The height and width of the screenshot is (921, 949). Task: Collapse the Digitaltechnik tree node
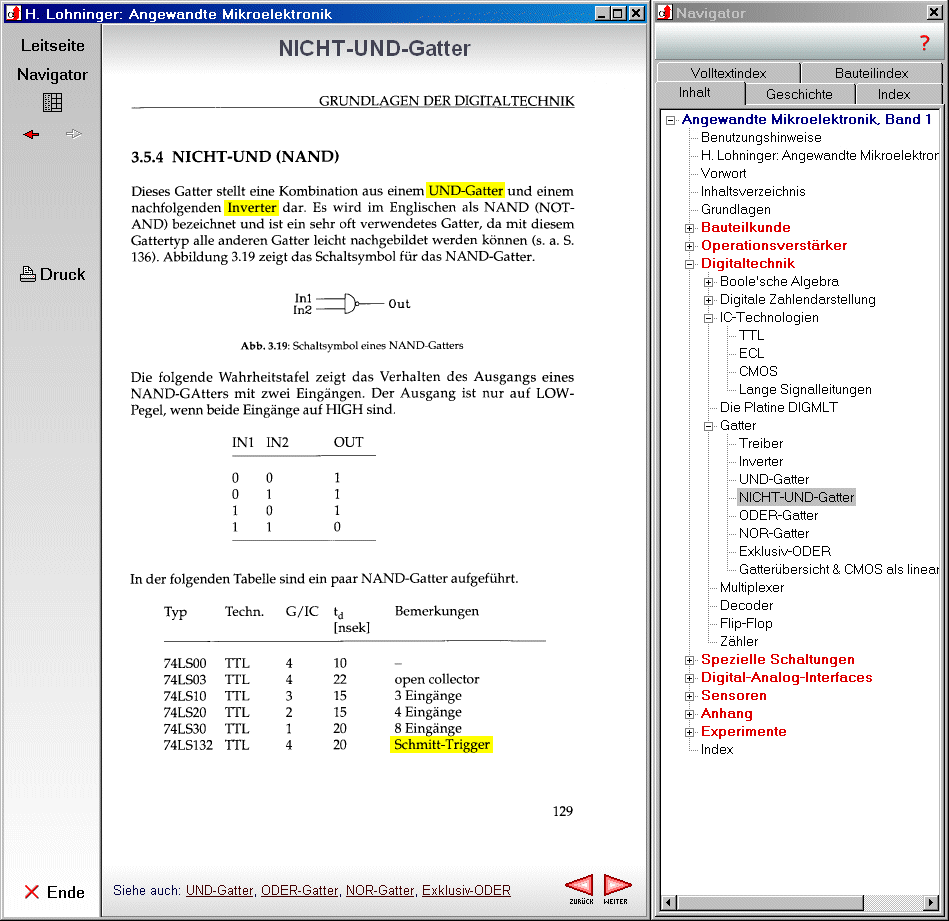689,264
